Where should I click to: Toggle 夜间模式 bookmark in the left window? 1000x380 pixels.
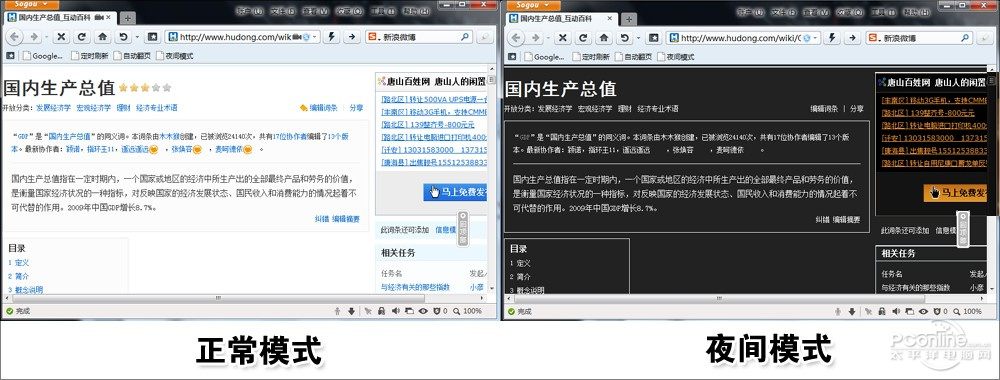(x=174, y=56)
